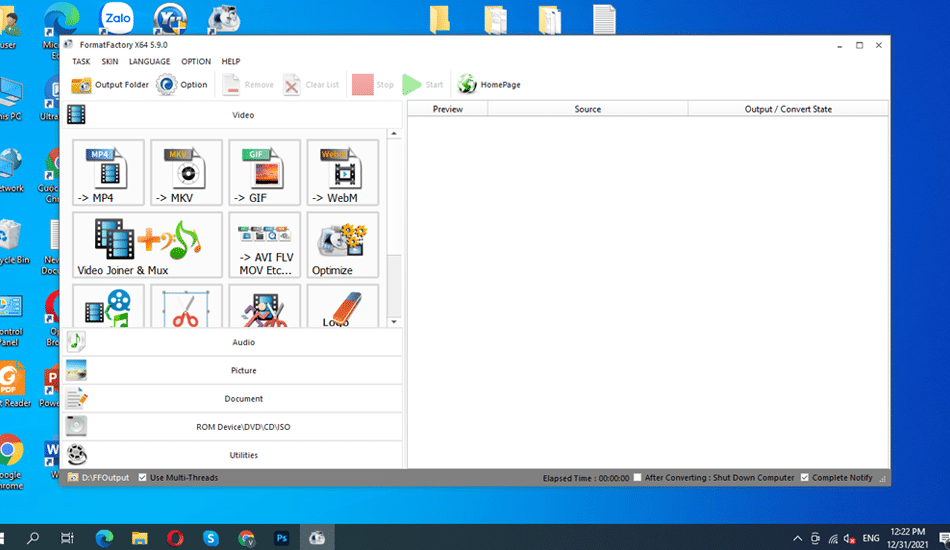Select the -> MP4 video converter icon
Image resolution: width=950 pixels, height=550 pixels.
pos(108,172)
